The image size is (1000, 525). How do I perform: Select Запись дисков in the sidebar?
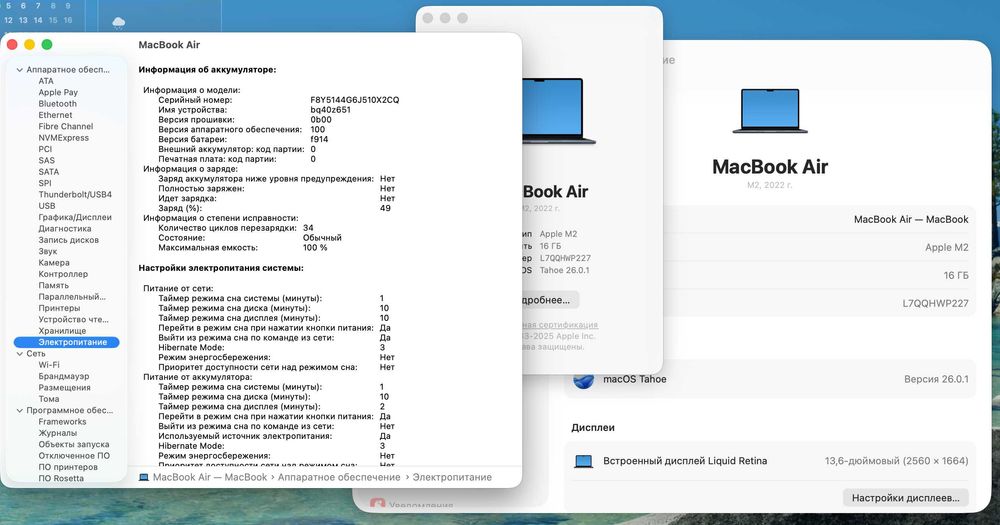click(69, 240)
